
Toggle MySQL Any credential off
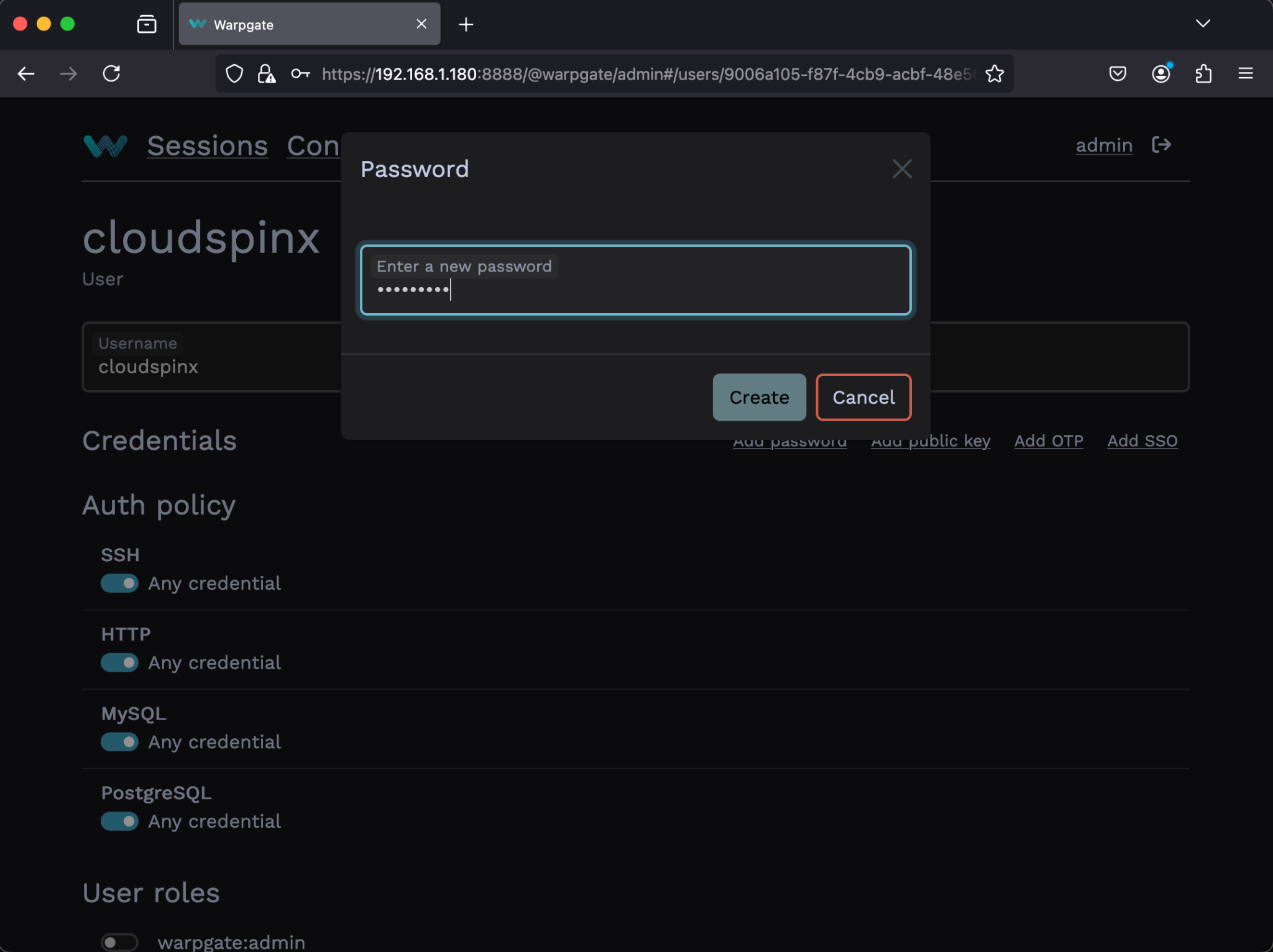click(x=120, y=741)
